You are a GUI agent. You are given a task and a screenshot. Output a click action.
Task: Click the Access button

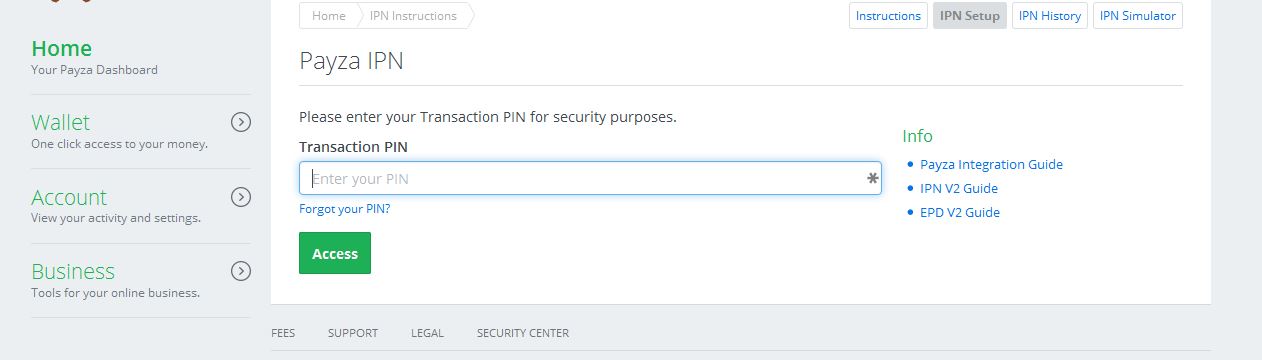click(x=335, y=253)
